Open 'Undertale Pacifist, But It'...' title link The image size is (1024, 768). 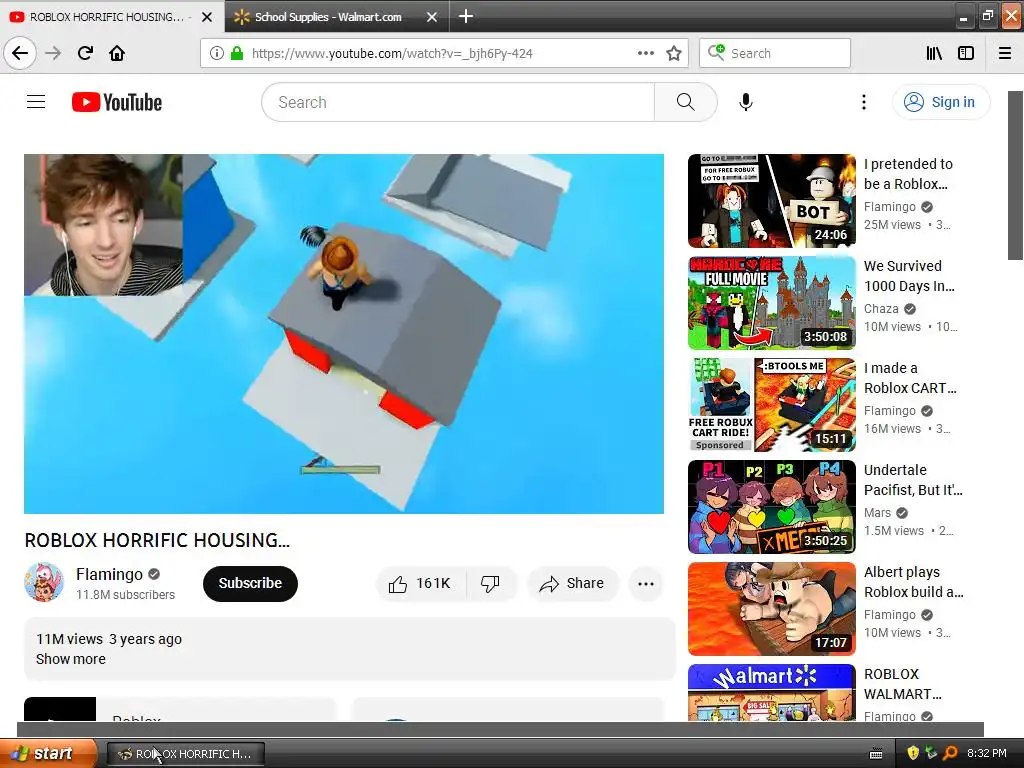pyautogui.click(x=913, y=480)
